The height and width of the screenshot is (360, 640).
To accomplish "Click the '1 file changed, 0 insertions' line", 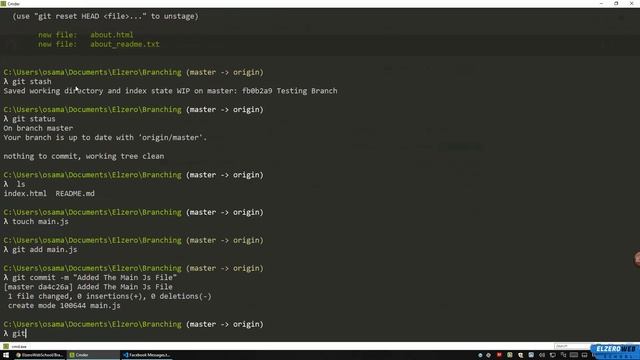I will (x=109, y=296).
